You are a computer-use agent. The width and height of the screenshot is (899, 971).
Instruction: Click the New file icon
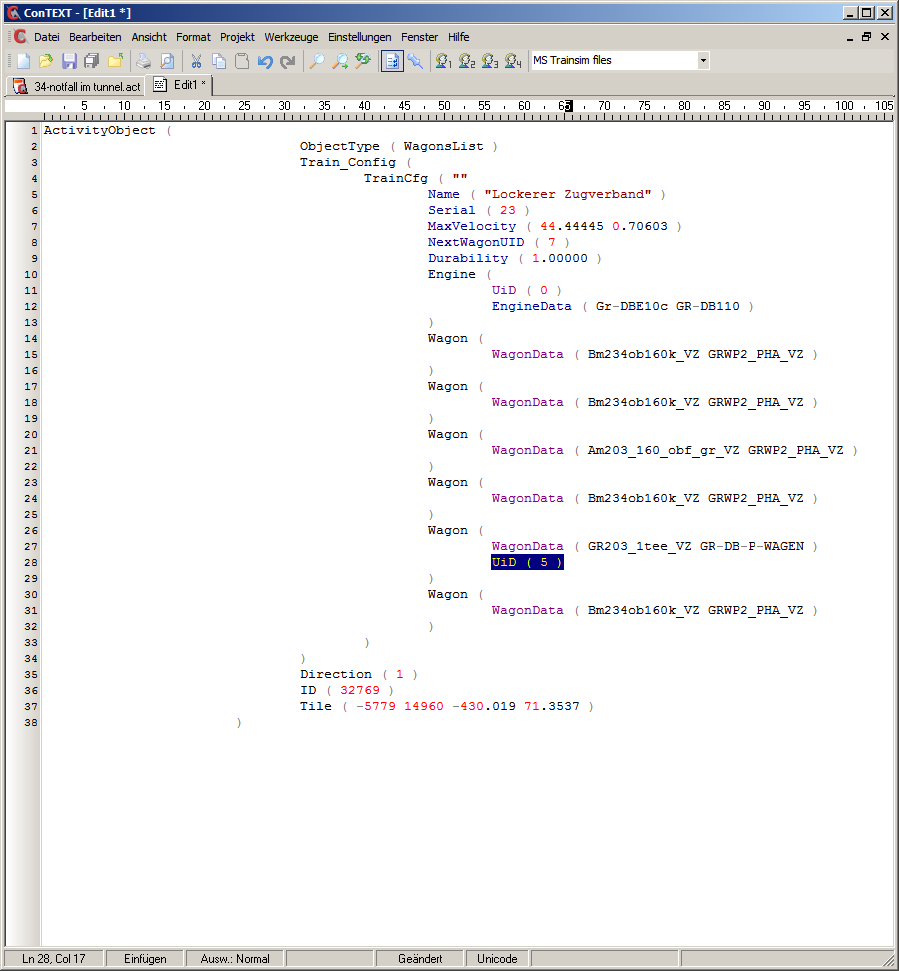(23, 61)
